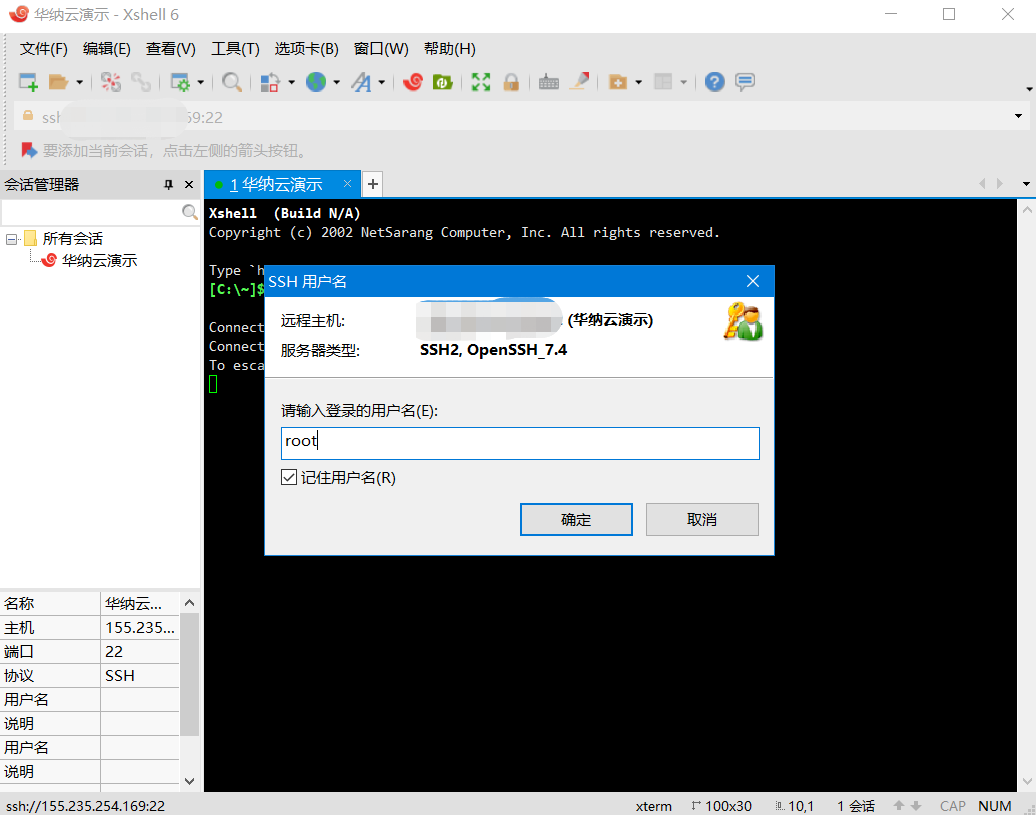Image resolution: width=1036 pixels, height=815 pixels.
Task: Click the xterm status bar entry
Action: 653,806
